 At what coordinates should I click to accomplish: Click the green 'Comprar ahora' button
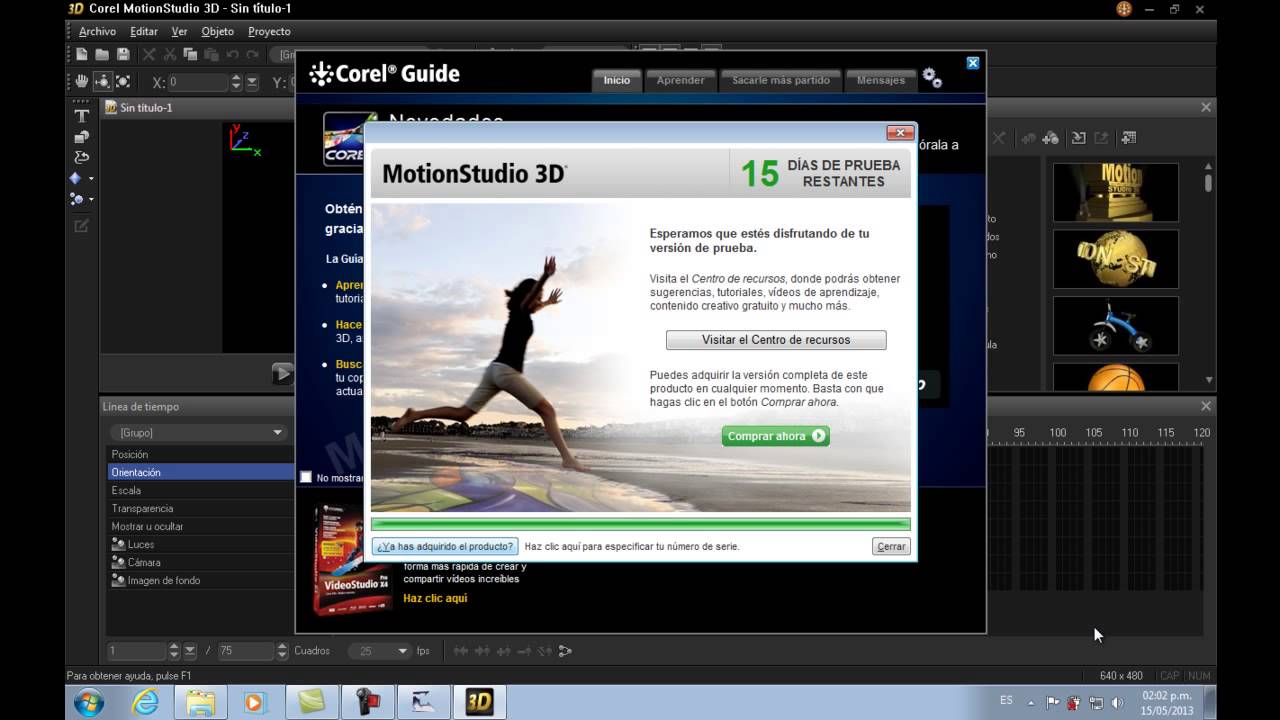776,436
